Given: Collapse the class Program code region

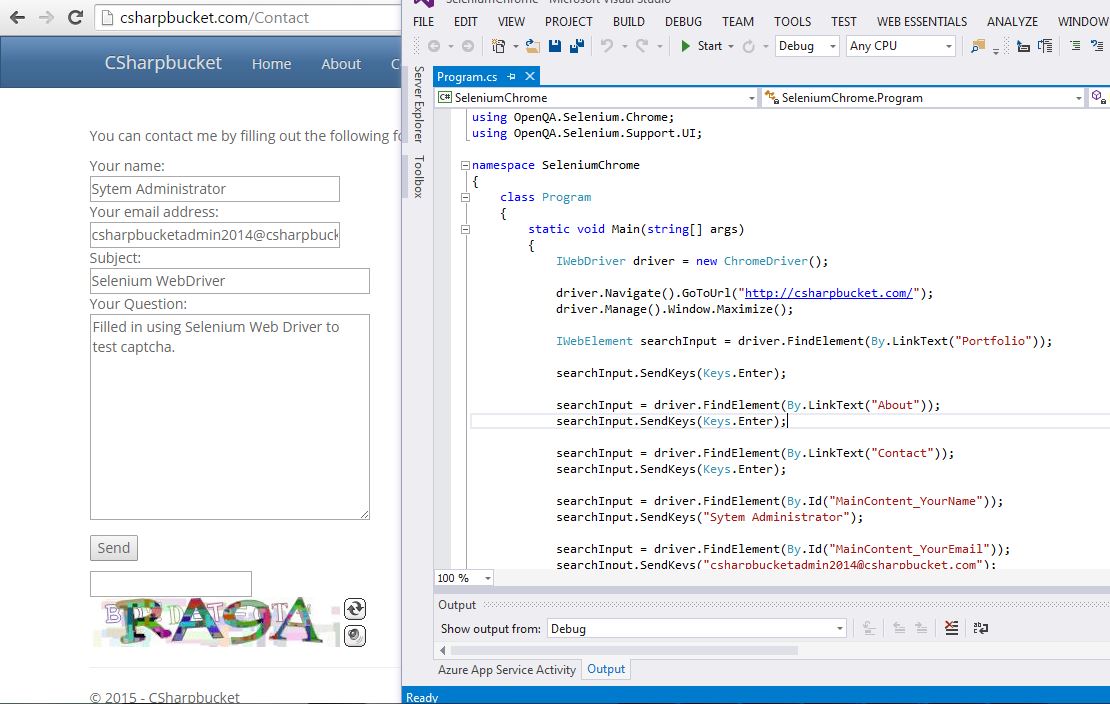Looking at the screenshot, I should pos(465,197).
